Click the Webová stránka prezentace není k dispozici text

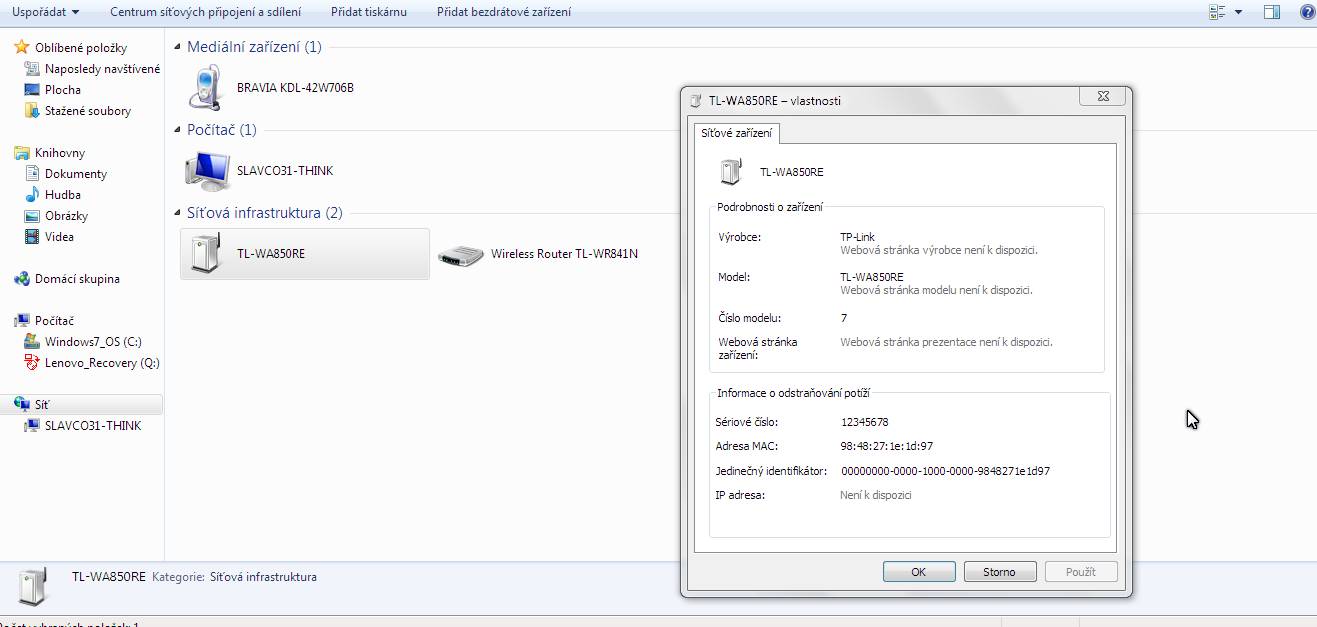[946, 342]
